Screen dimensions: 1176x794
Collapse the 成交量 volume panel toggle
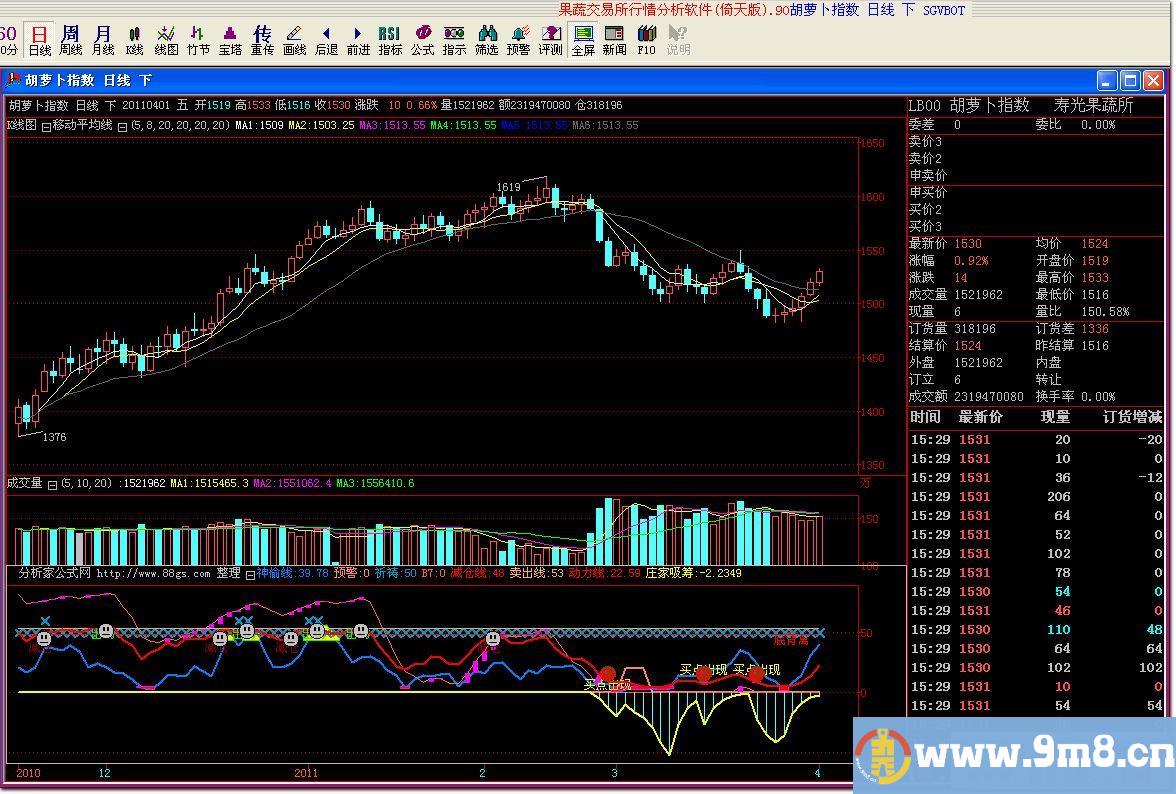(52, 484)
